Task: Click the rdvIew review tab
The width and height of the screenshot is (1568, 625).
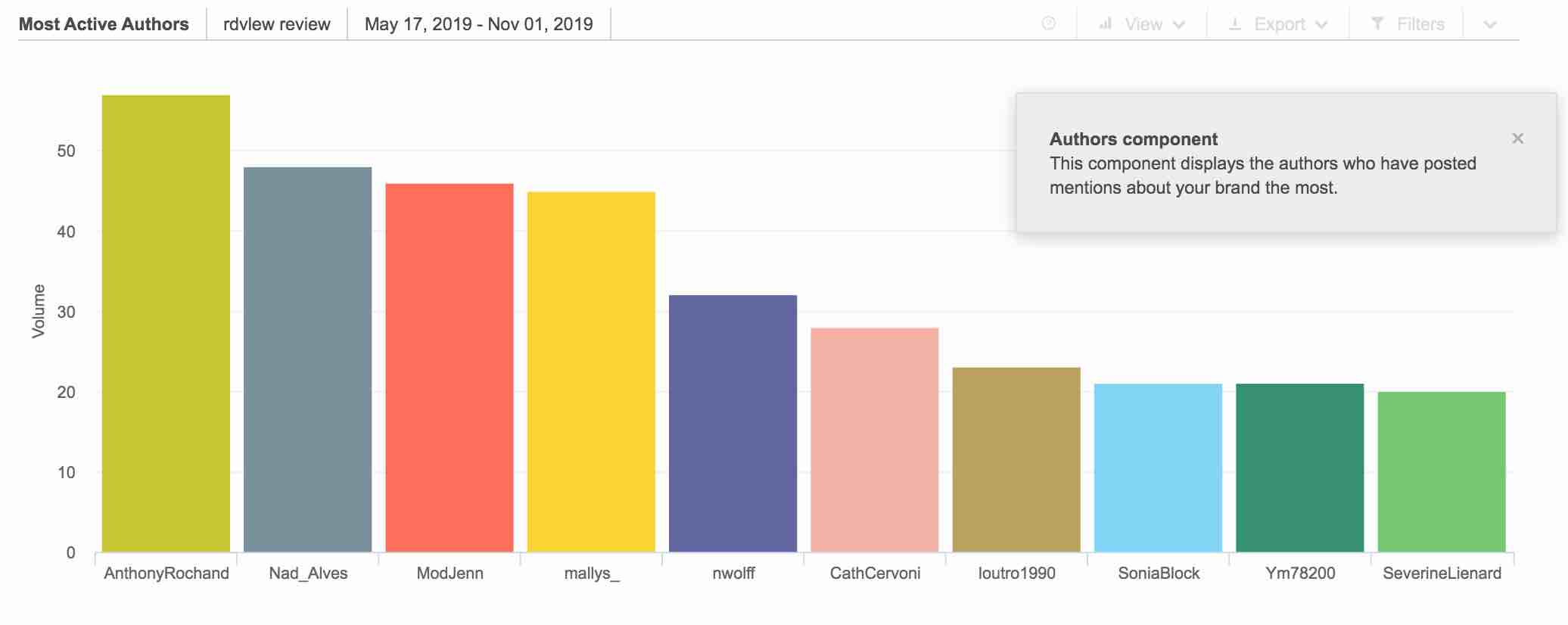Action: tap(277, 24)
